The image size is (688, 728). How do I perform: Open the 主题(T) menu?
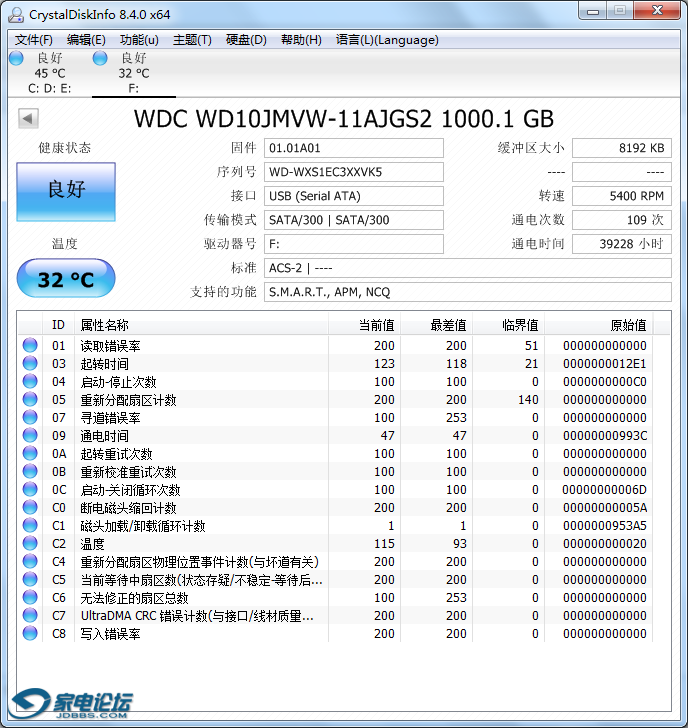tap(192, 40)
